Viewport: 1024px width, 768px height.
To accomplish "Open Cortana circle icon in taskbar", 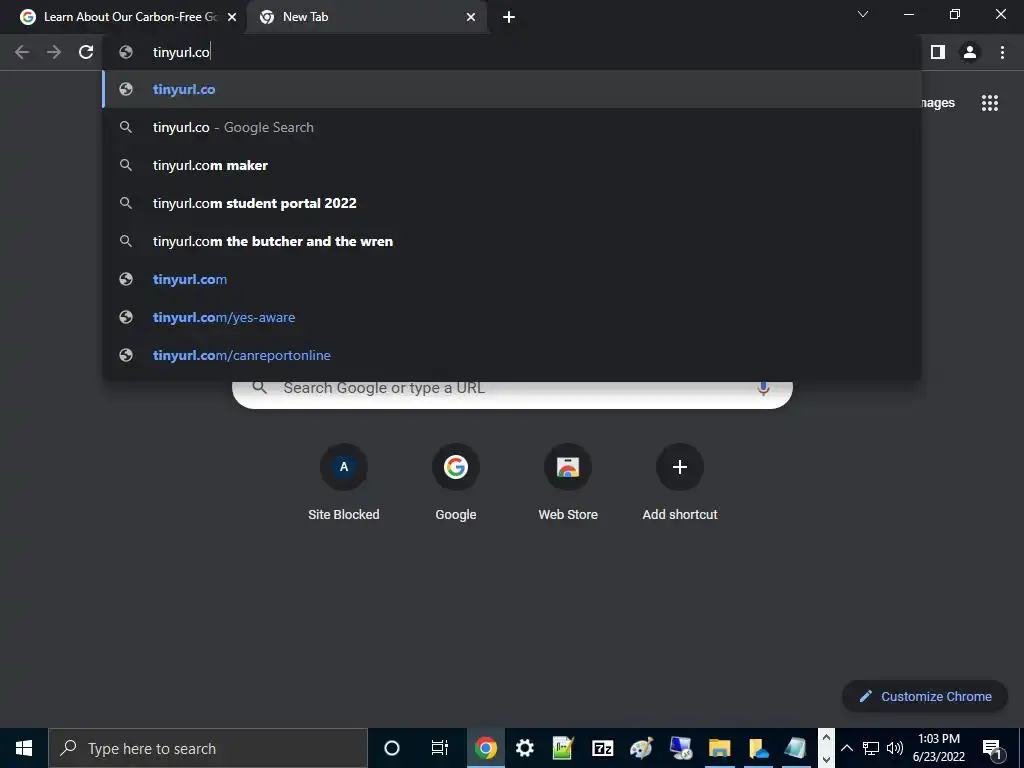I will (x=391, y=748).
